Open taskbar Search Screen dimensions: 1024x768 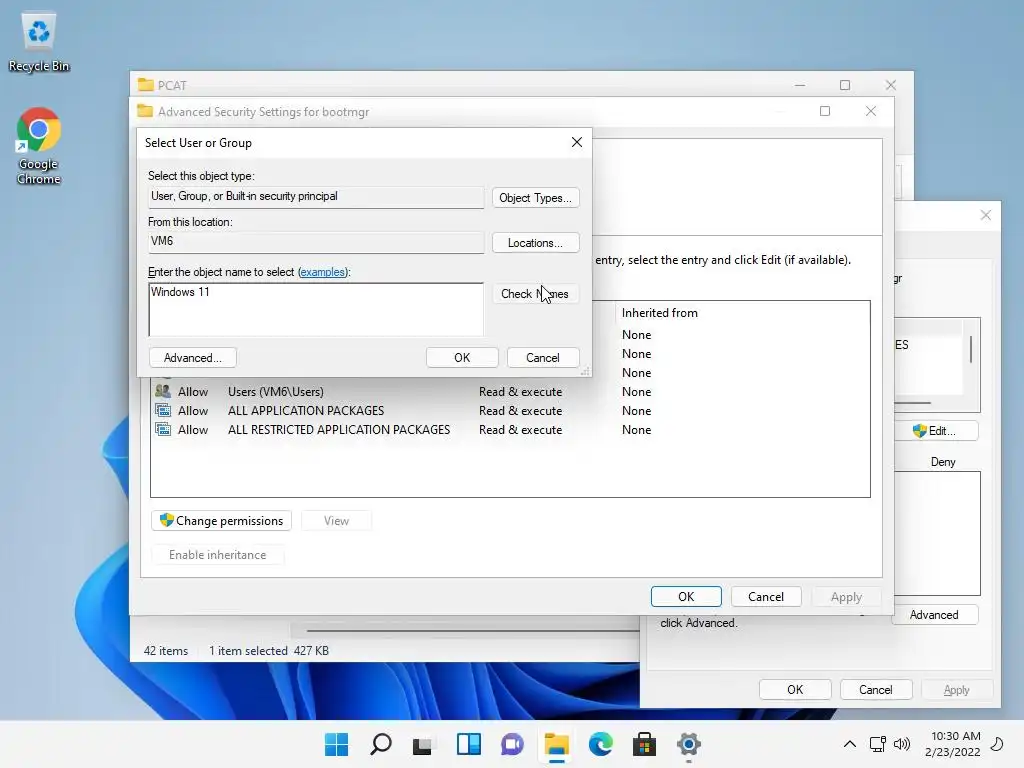[x=381, y=744]
